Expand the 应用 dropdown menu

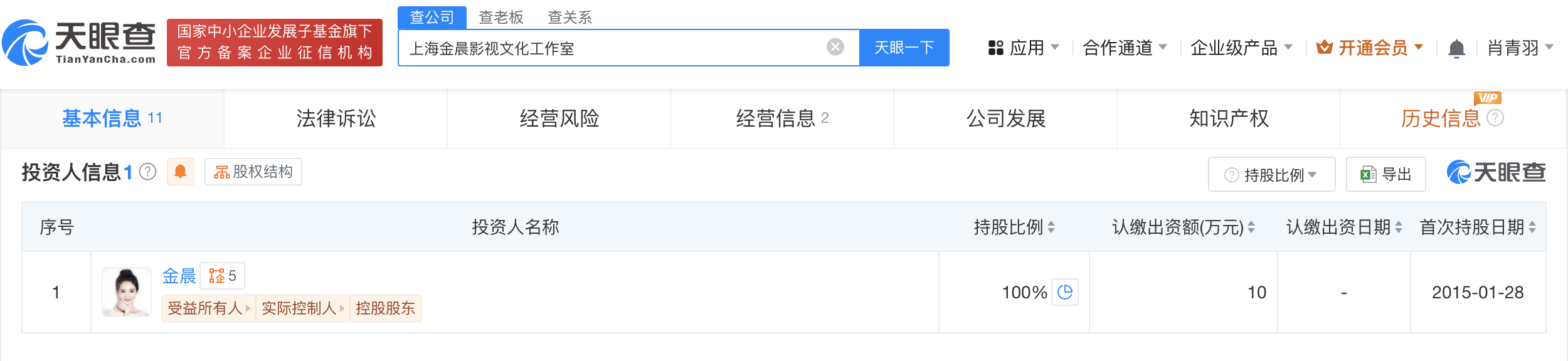click(1024, 48)
